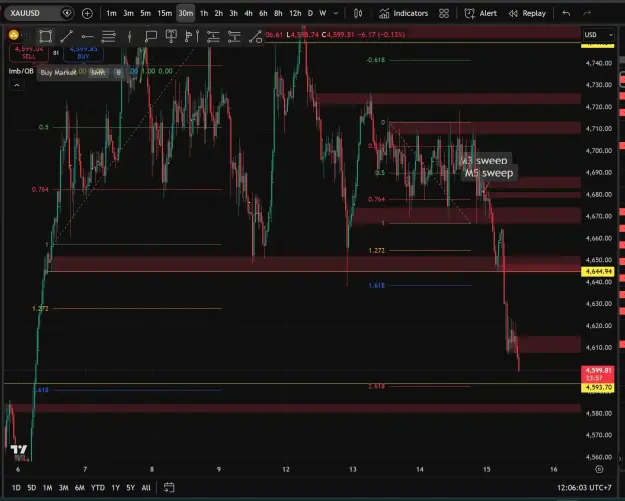Click the 4,644.94 yellow price label

(x=598, y=271)
